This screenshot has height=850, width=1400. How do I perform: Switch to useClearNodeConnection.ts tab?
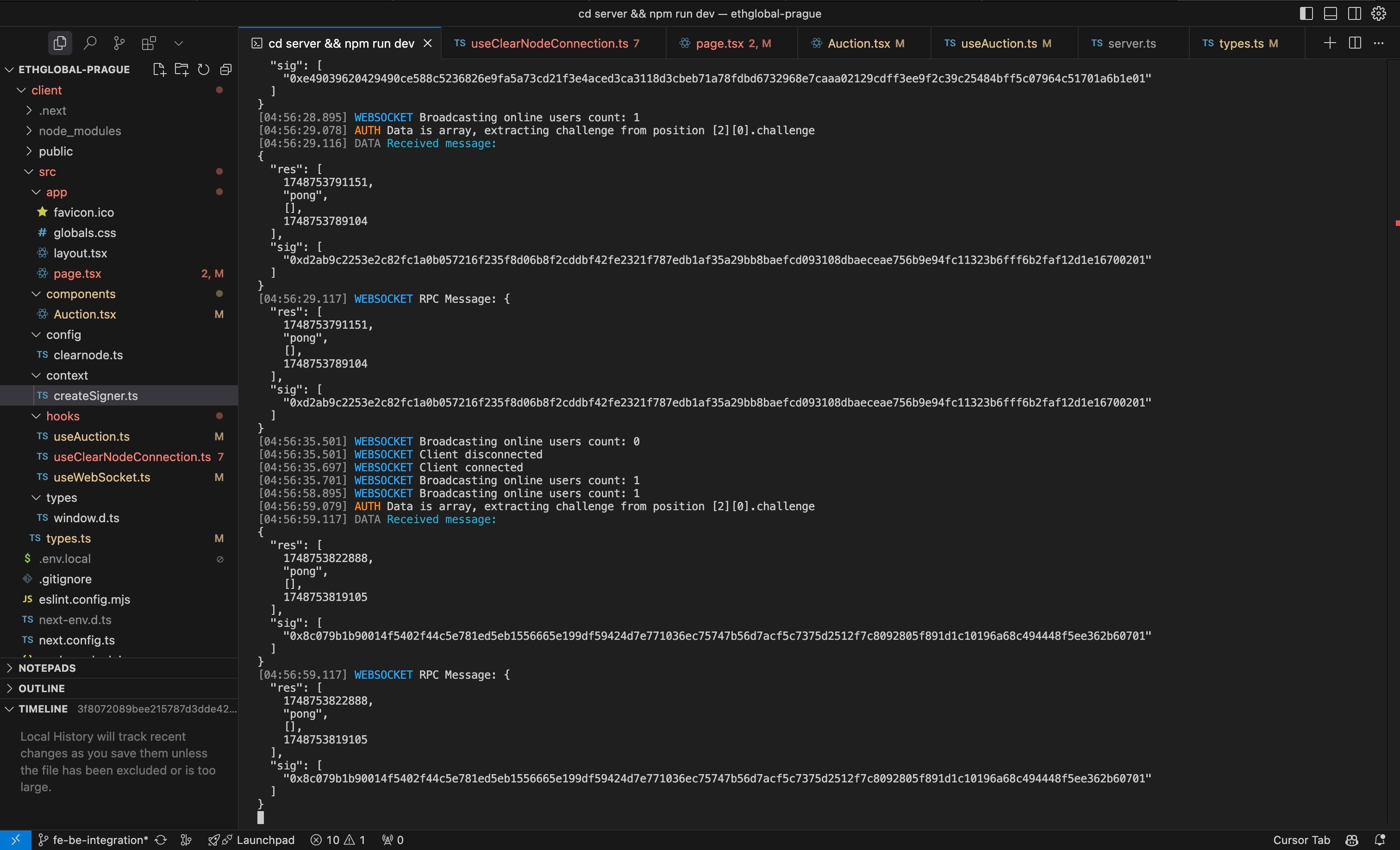pyautogui.click(x=553, y=43)
